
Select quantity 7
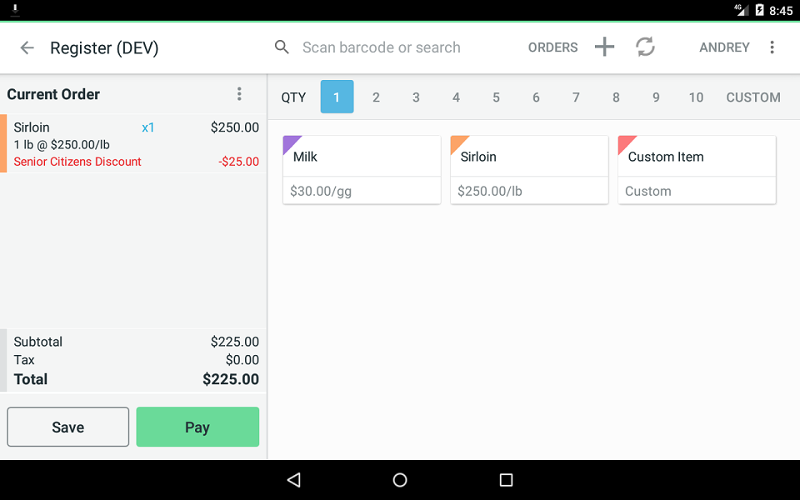(x=576, y=97)
